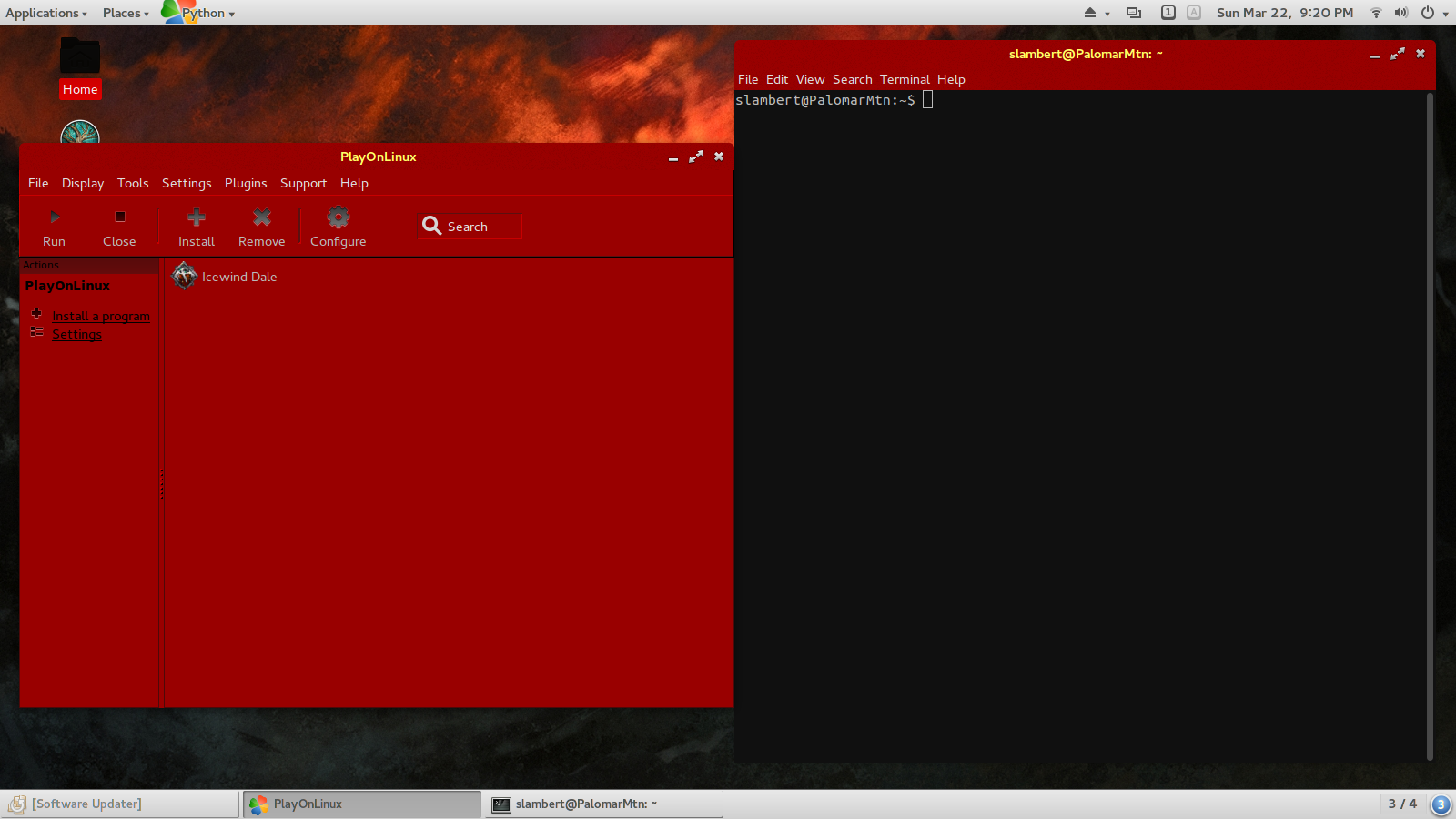
Task: Open the Search menu in terminal window
Action: [x=853, y=79]
